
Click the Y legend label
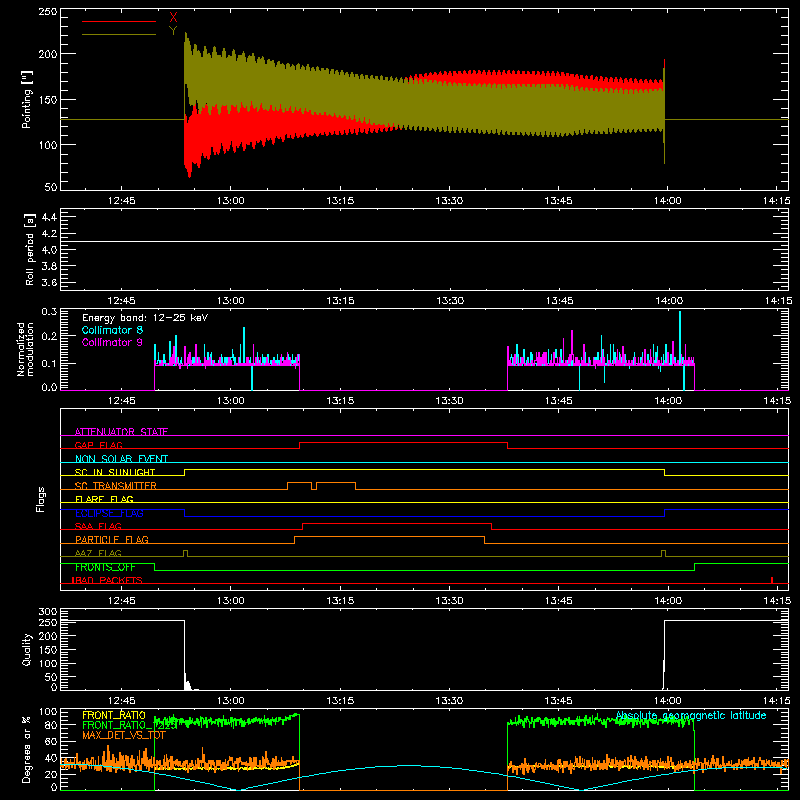click(x=173, y=31)
